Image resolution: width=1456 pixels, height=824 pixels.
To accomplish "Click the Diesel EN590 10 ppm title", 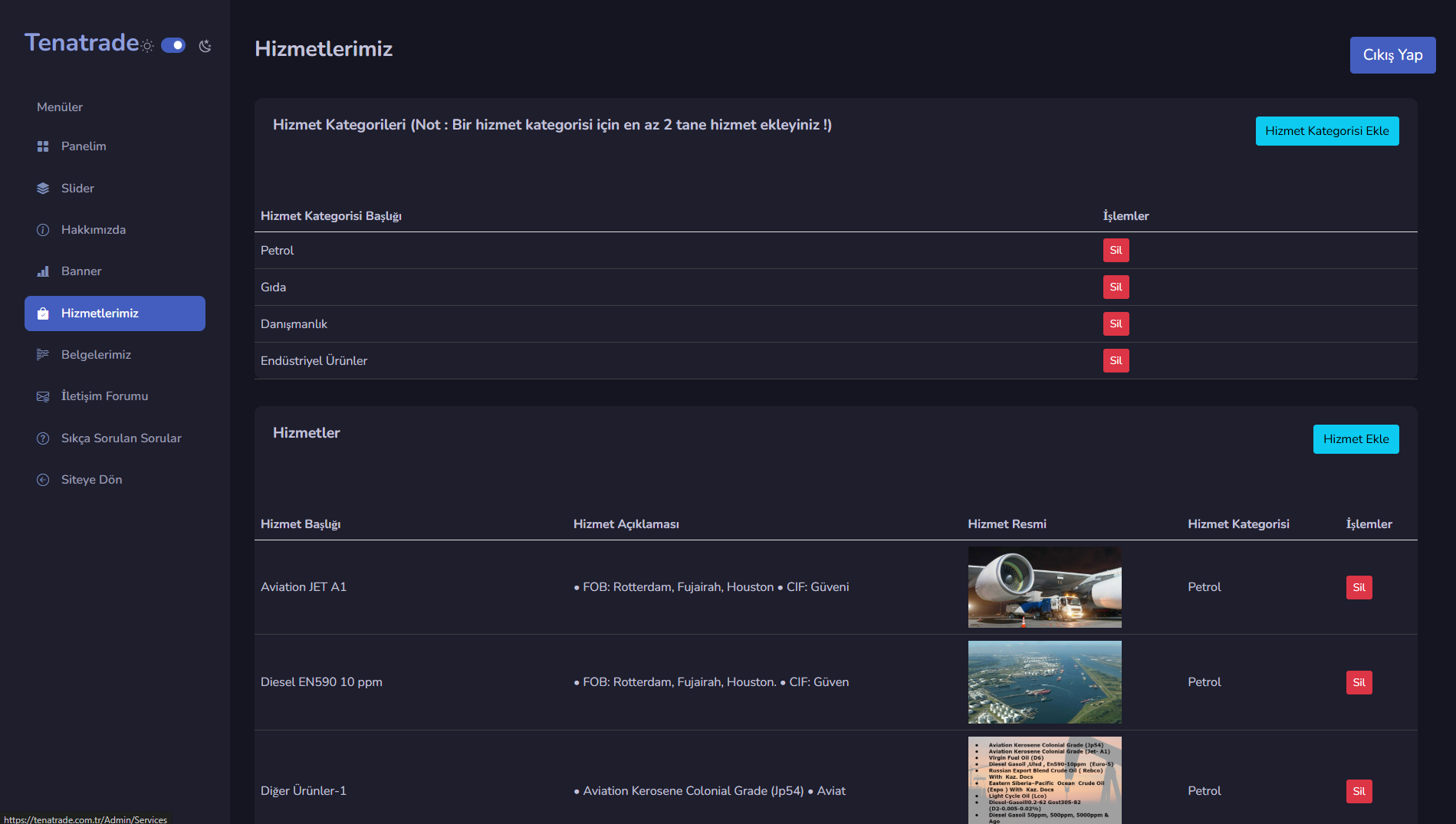I will (321, 682).
